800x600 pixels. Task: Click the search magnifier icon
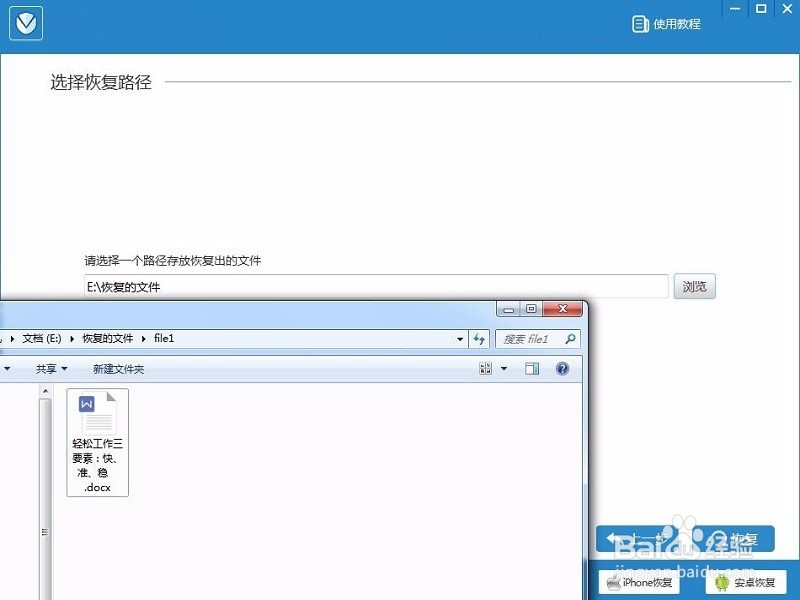coord(570,339)
